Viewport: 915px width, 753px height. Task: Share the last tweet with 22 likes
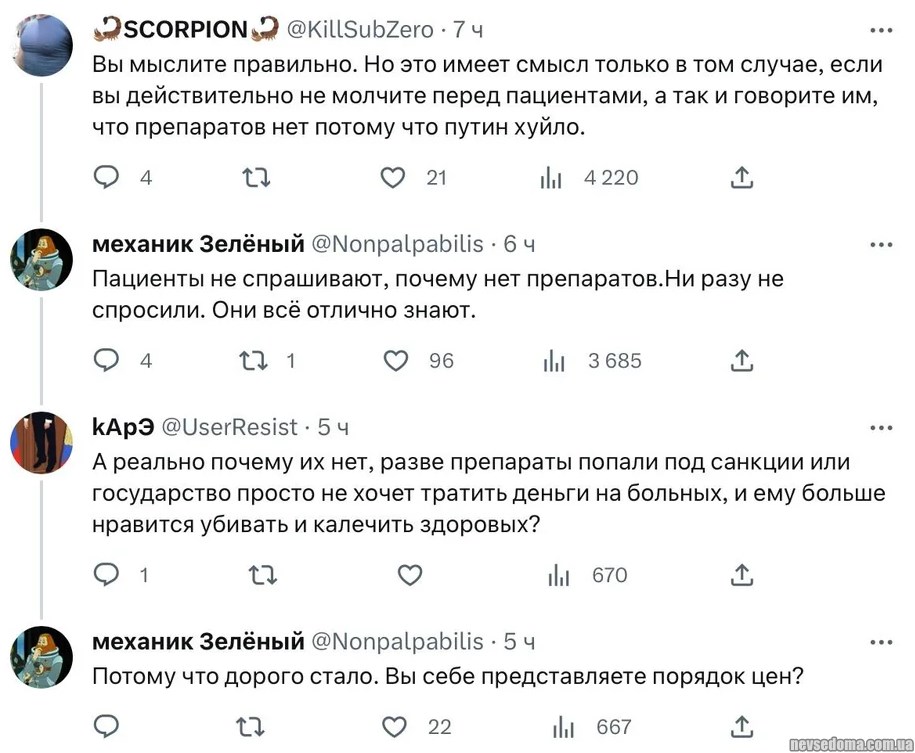(x=741, y=726)
